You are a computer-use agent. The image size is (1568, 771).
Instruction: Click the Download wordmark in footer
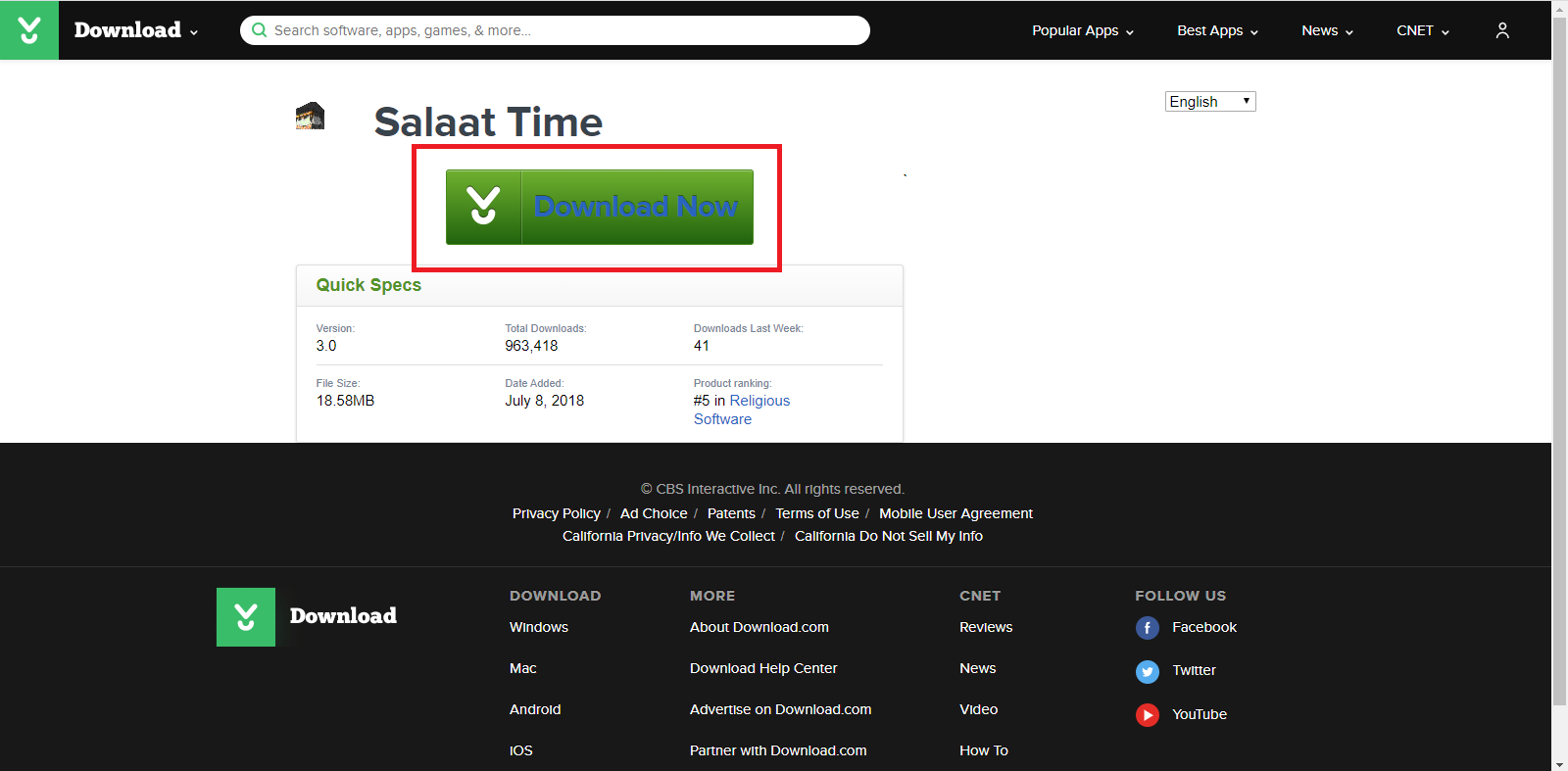[343, 616]
